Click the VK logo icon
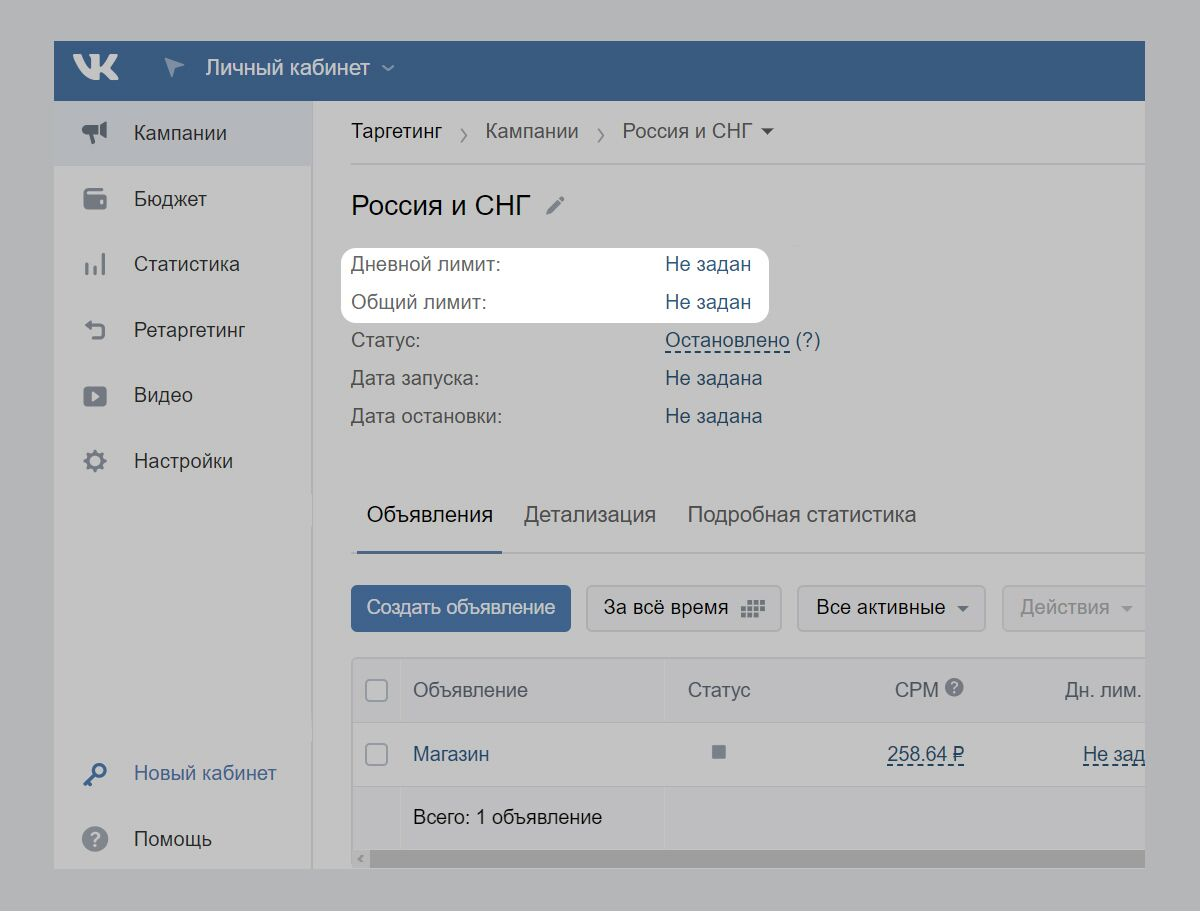This screenshot has width=1200, height=911. pyautogui.click(x=96, y=68)
